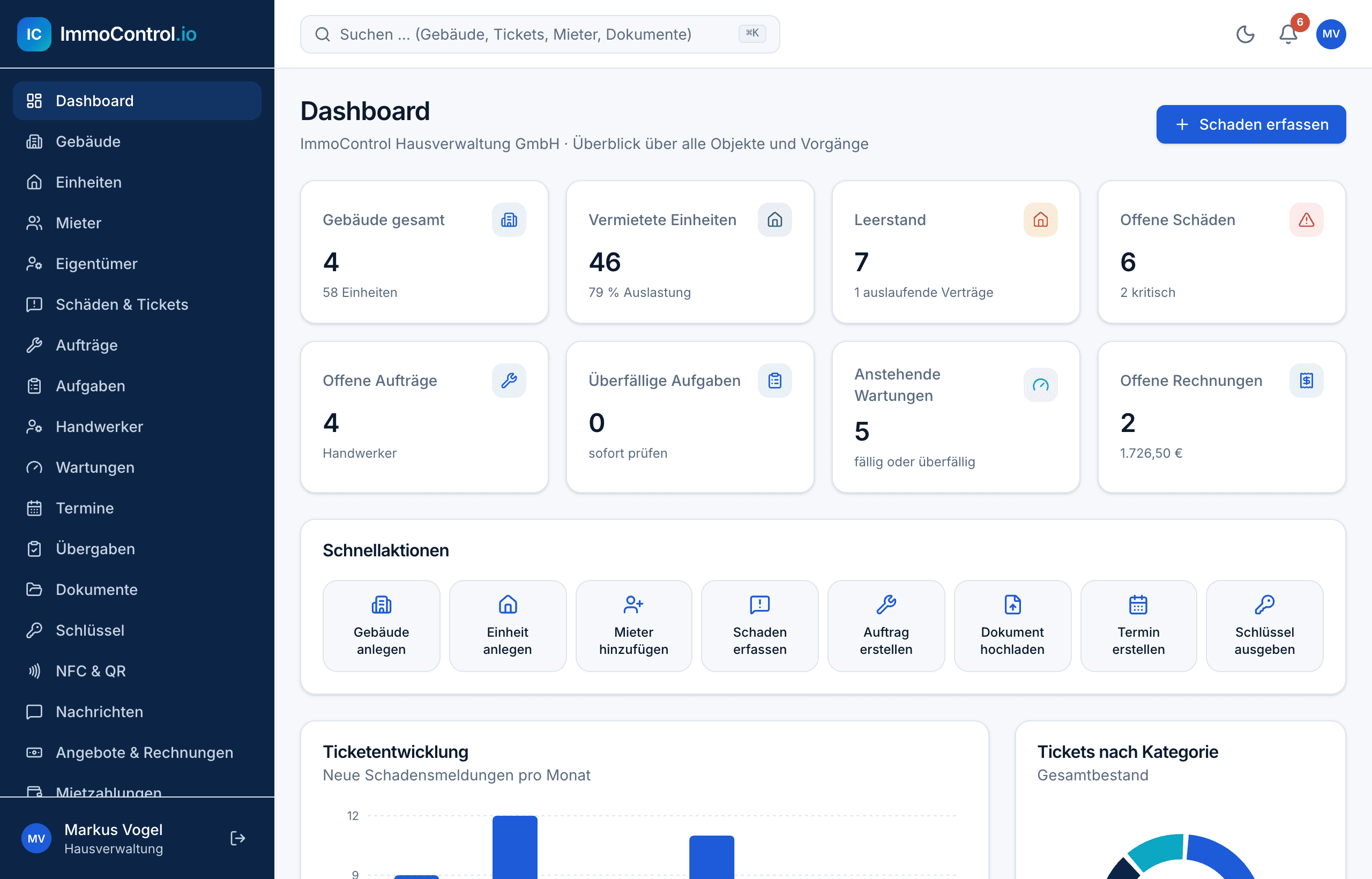Navigate to Übergaben in the sidebar
Screen dimensions: 1372x879
click(x=137, y=548)
